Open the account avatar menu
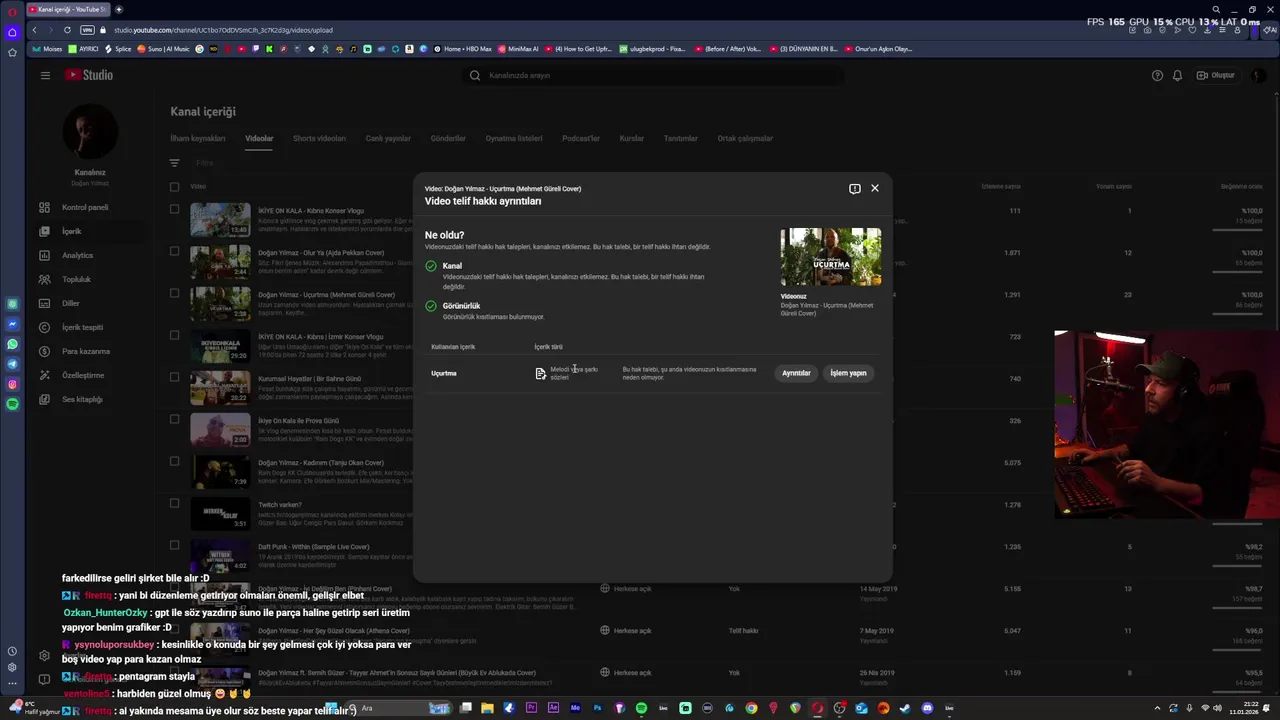This screenshot has height=720, width=1280. (1257, 75)
